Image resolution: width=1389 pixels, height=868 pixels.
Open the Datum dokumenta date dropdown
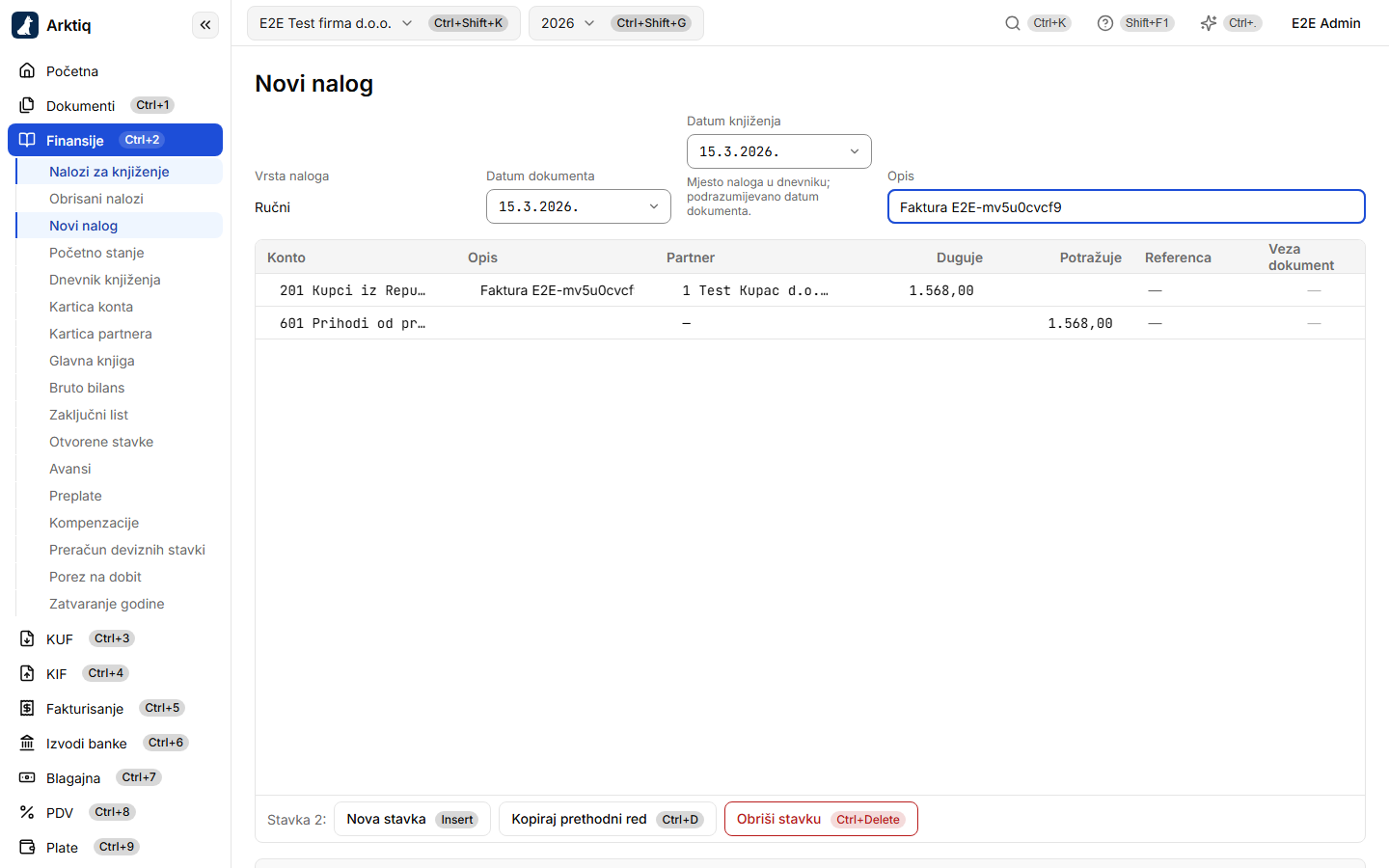point(579,206)
